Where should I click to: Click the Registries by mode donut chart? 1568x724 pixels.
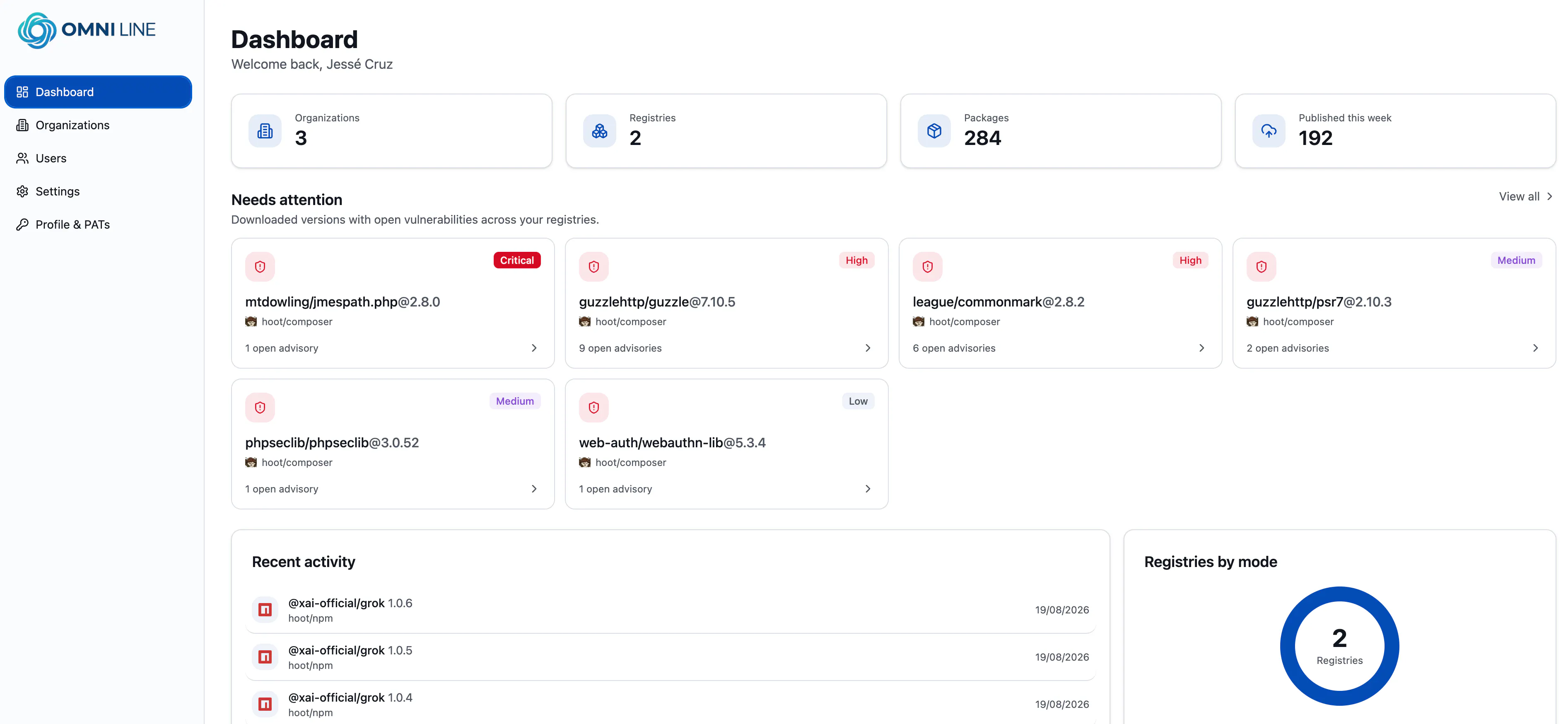(x=1339, y=646)
